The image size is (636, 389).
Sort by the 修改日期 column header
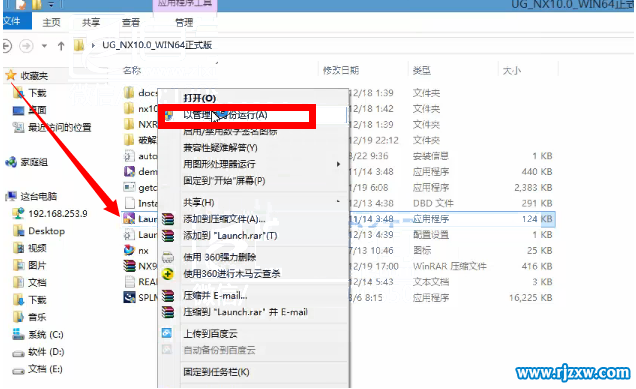tap(341, 71)
